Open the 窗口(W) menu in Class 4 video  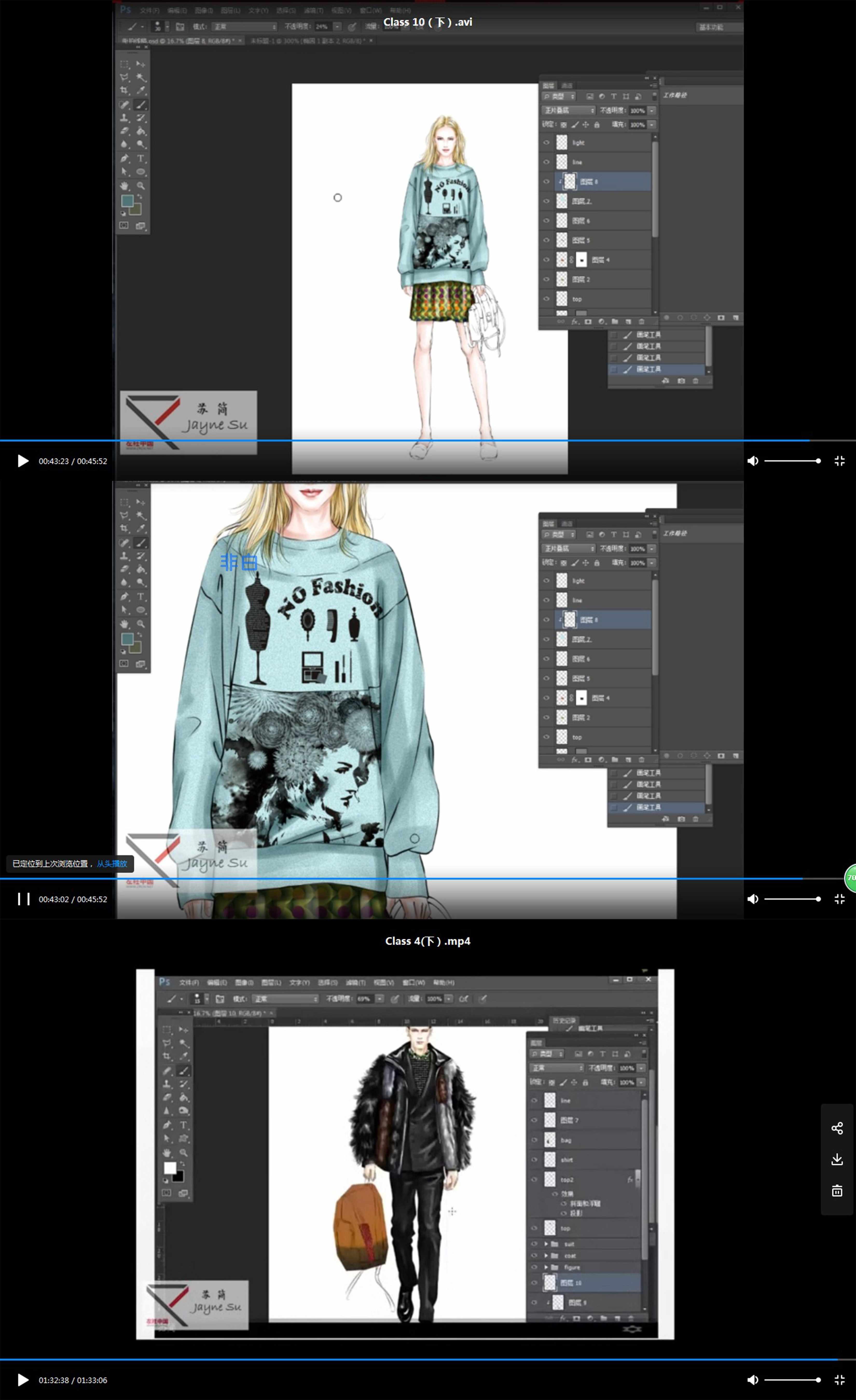pyautogui.click(x=413, y=982)
